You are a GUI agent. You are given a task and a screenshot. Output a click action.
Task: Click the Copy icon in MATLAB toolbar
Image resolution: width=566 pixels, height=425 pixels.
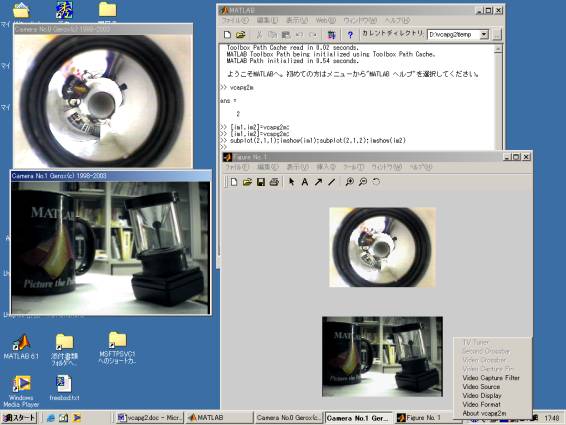[273, 35]
